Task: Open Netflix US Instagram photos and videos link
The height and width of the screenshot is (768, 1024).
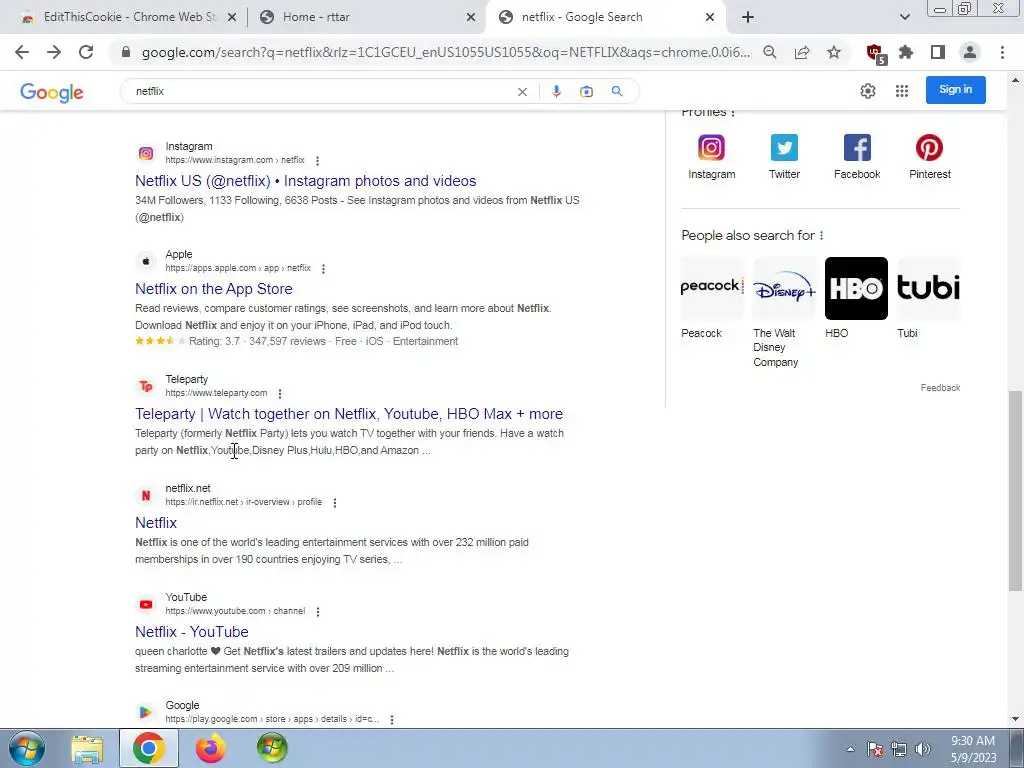Action: (x=306, y=181)
